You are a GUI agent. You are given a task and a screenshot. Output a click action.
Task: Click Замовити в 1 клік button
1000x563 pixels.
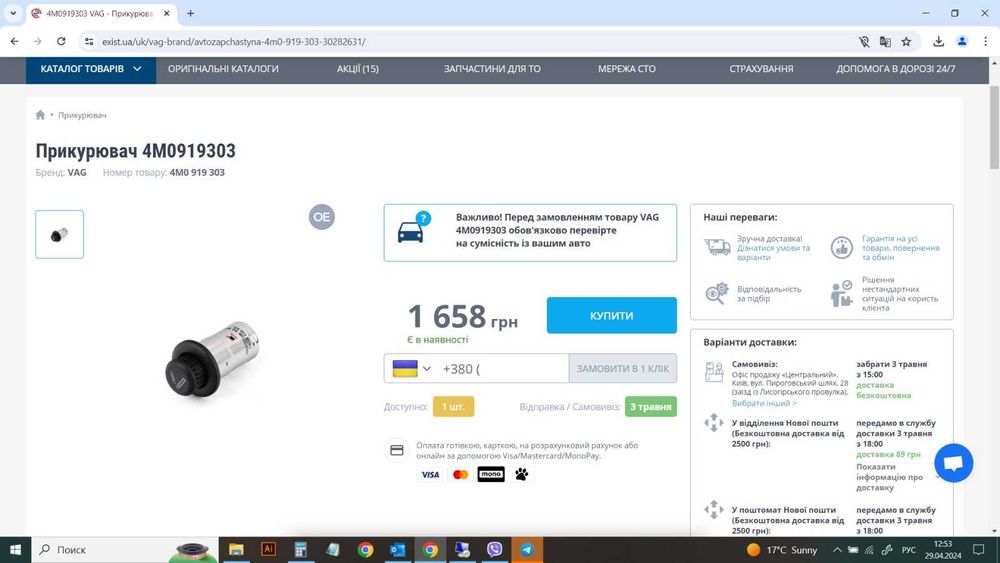622,369
